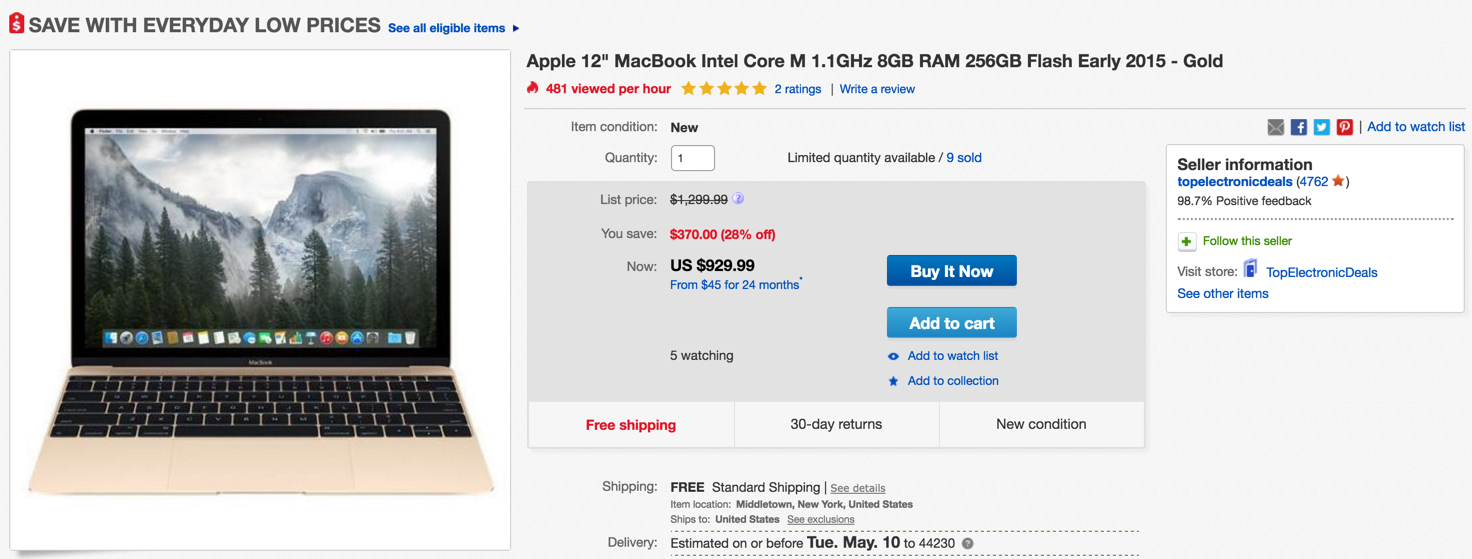Open the 9 sold link
Viewport: 1472px width, 559px height.
(964, 158)
